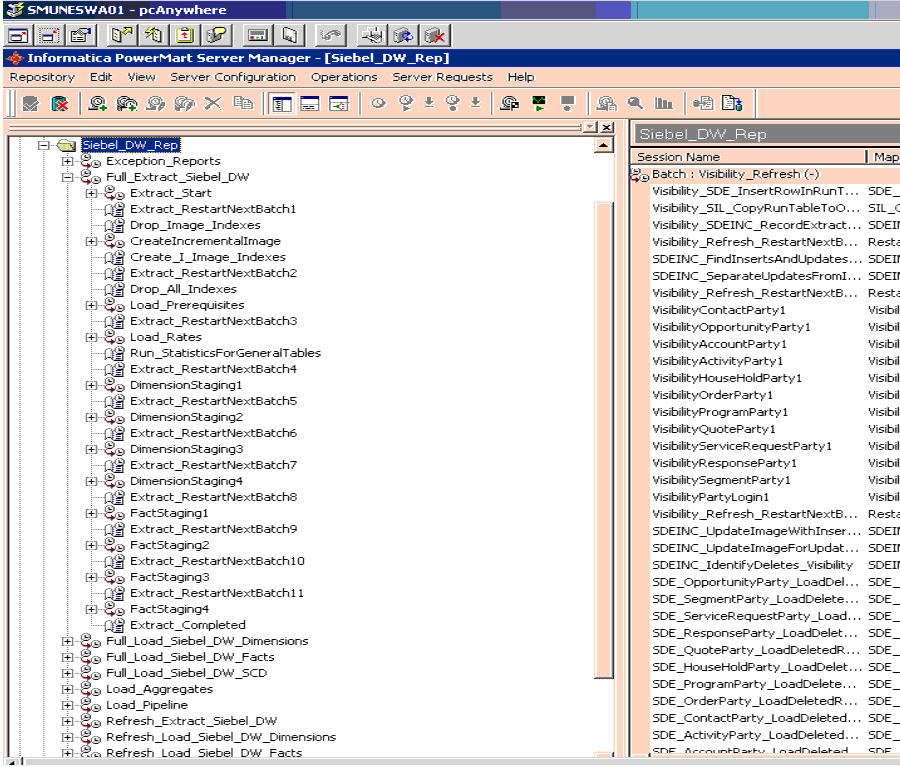The image size is (900, 767).
Task: Open the Server Requests menu
Action: pos(443,77)
